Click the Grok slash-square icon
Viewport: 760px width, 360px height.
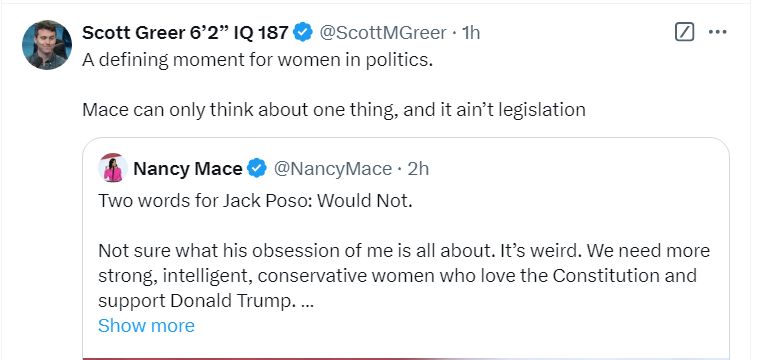pos(684,32)
